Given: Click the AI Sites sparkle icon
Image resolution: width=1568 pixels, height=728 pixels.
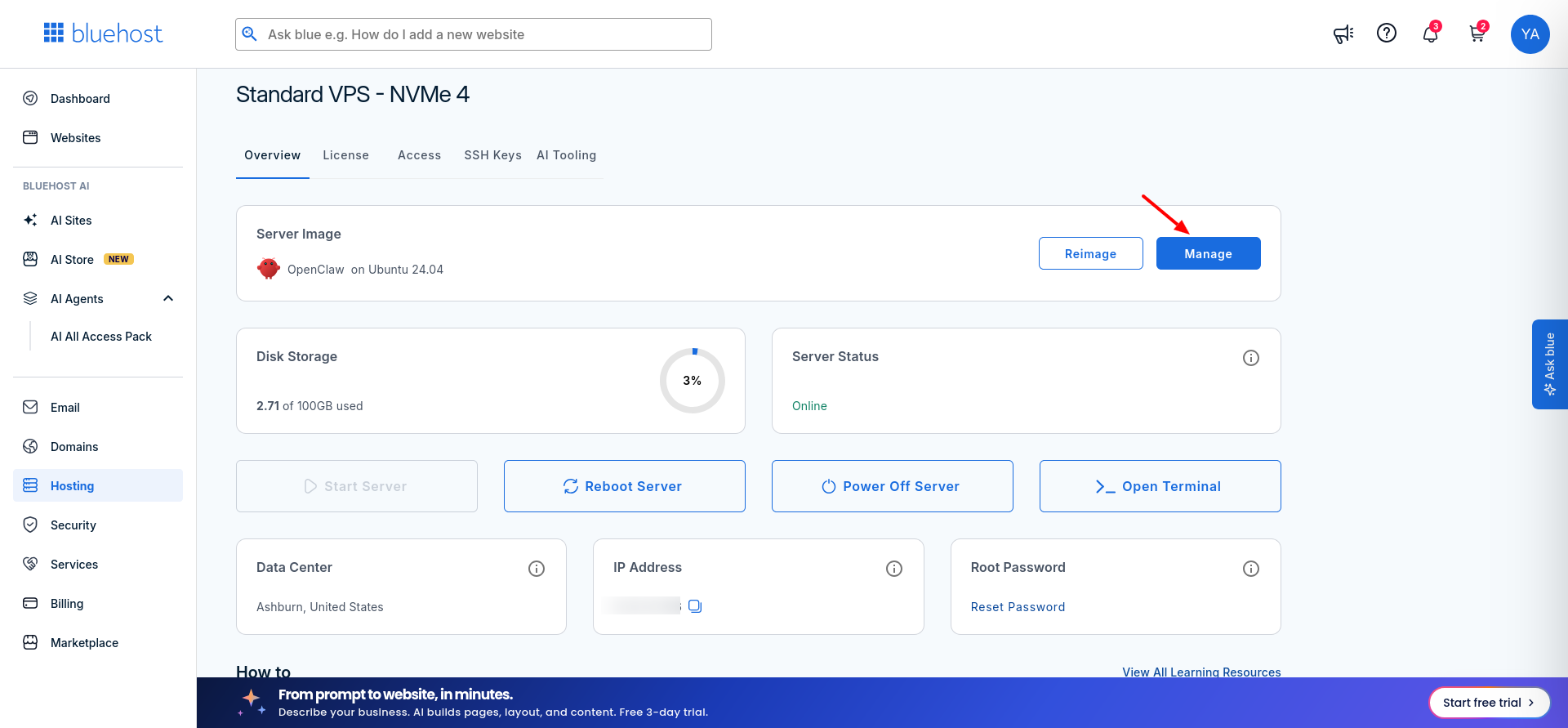Looking at the screenshot, I should pyautogui.click(x=30, y=220).
